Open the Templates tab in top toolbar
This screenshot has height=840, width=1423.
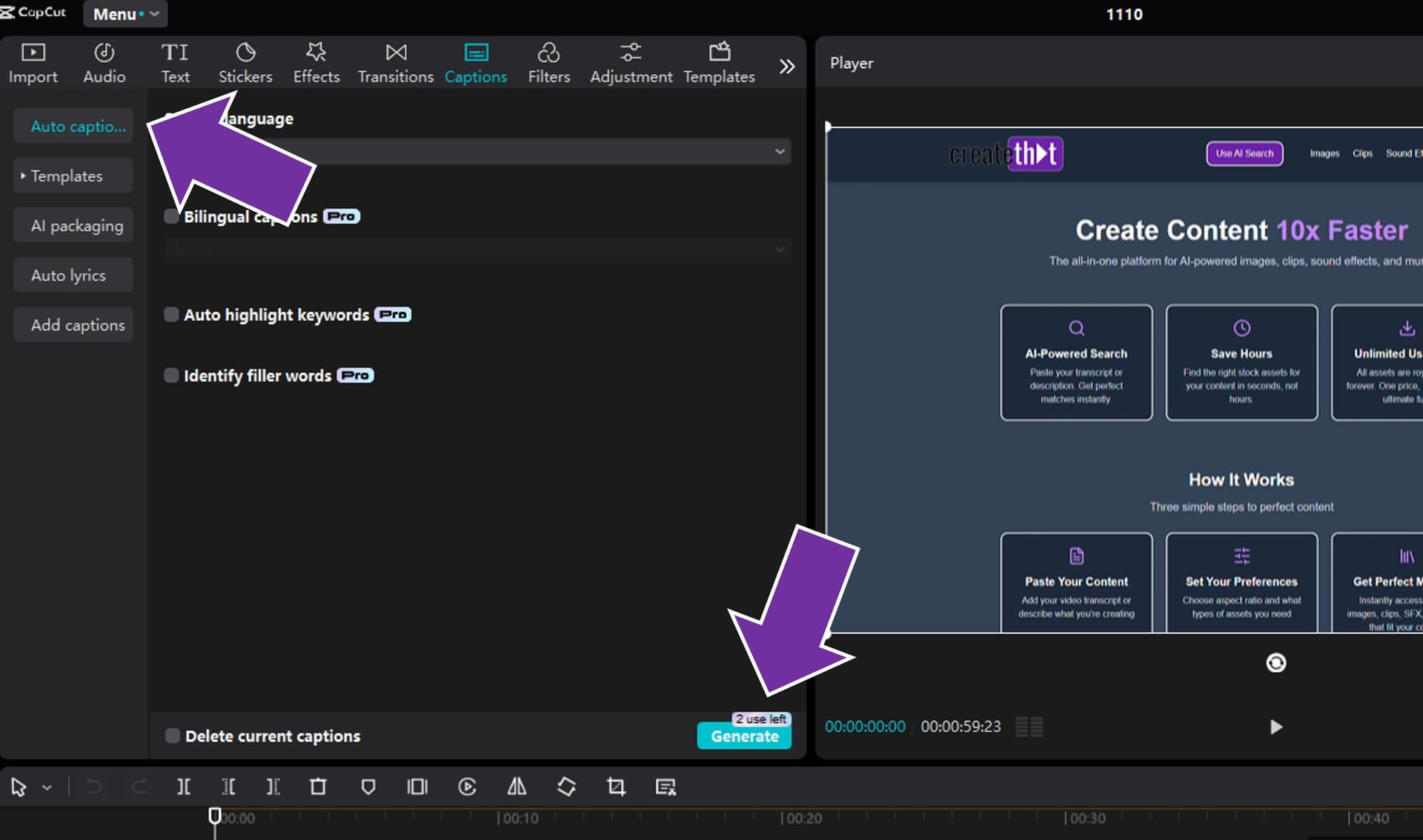719,64
